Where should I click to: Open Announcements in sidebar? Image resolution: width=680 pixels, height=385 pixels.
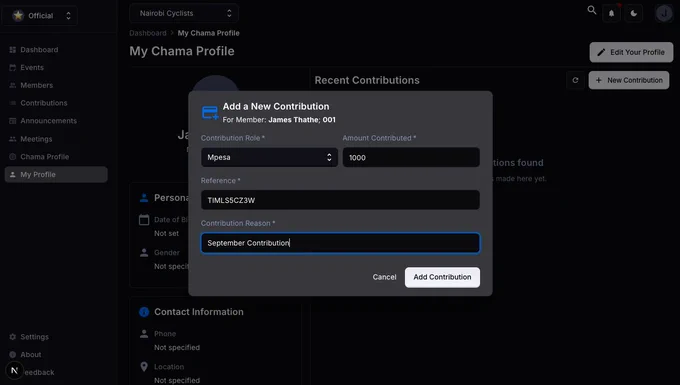coord(48,121)
